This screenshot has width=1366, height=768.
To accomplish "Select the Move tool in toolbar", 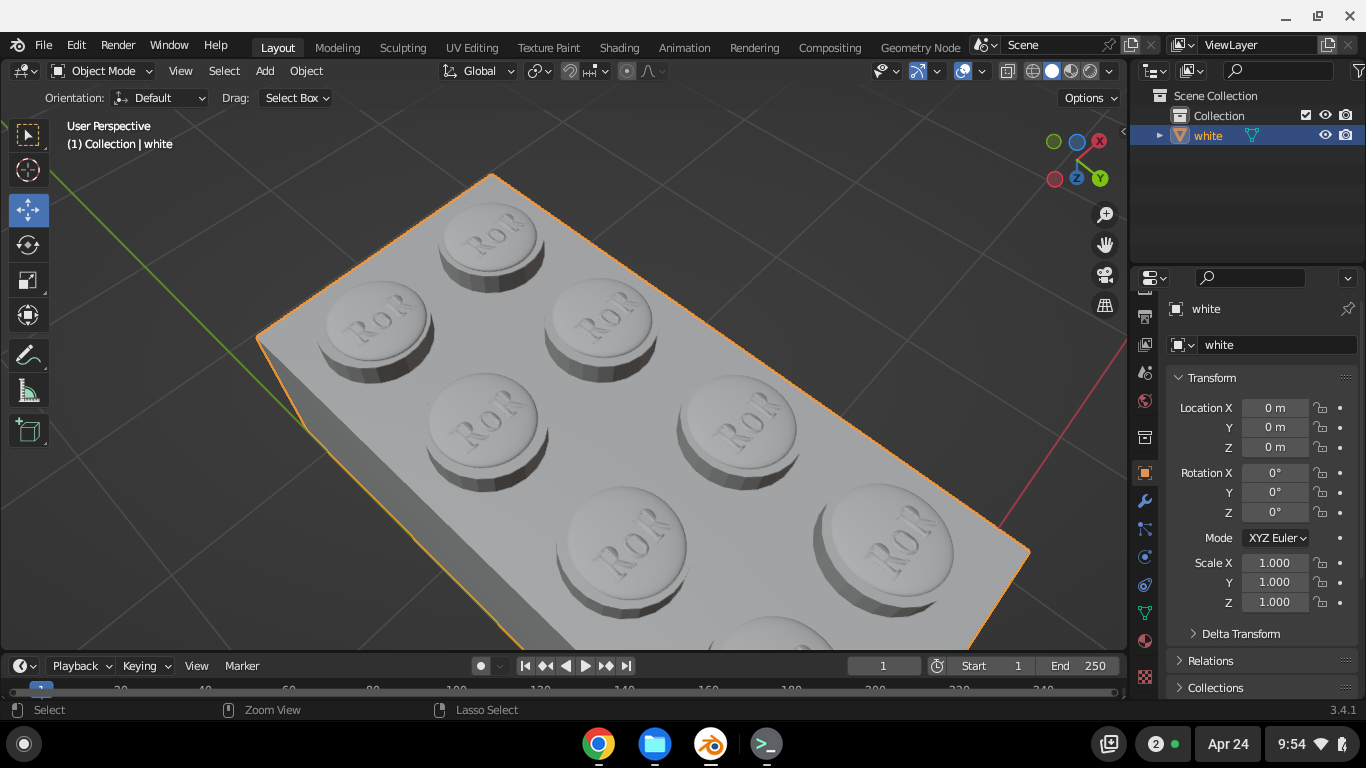I will point(28,210).
